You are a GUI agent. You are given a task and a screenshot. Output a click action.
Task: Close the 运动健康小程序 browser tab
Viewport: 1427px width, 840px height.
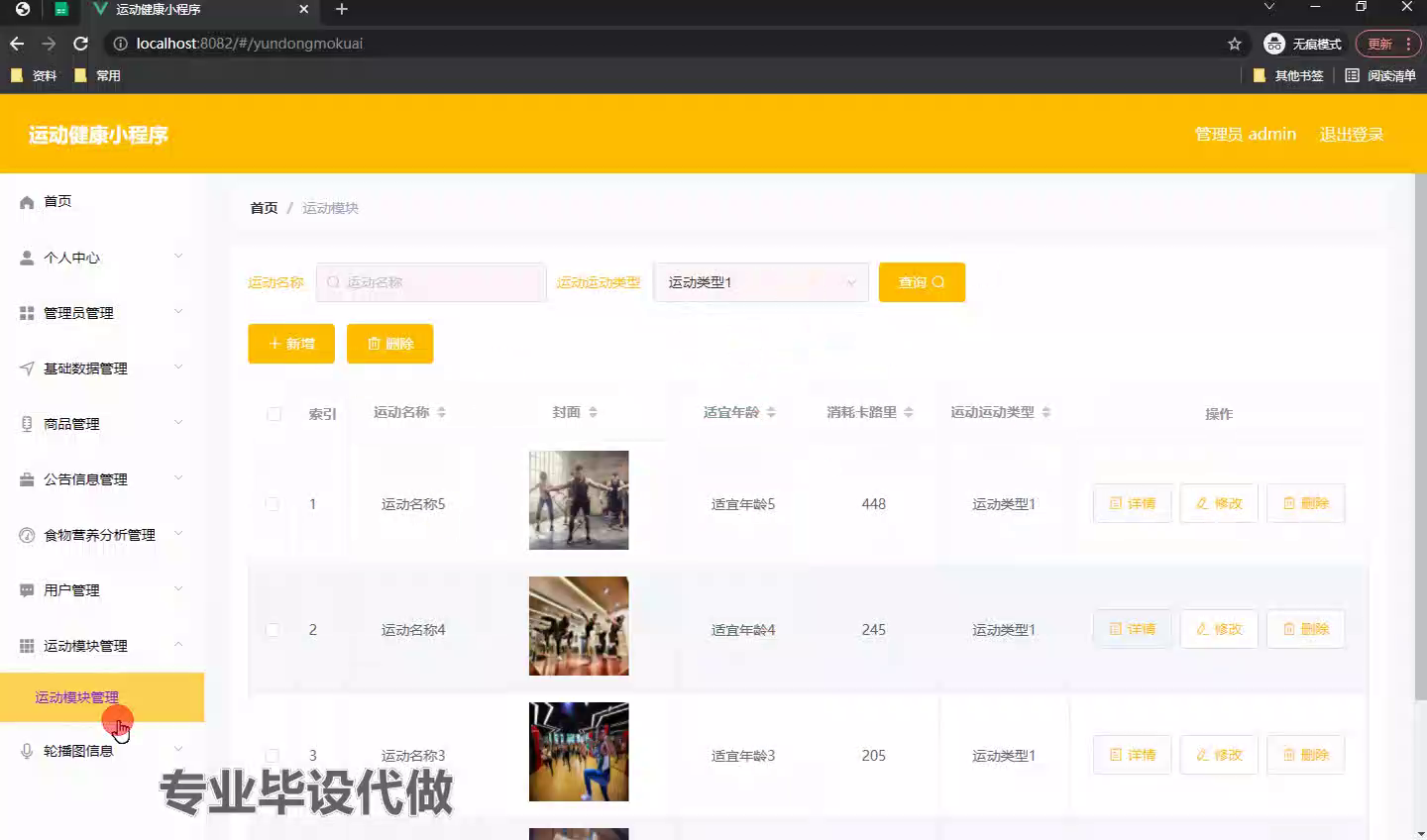coord(304,9)
